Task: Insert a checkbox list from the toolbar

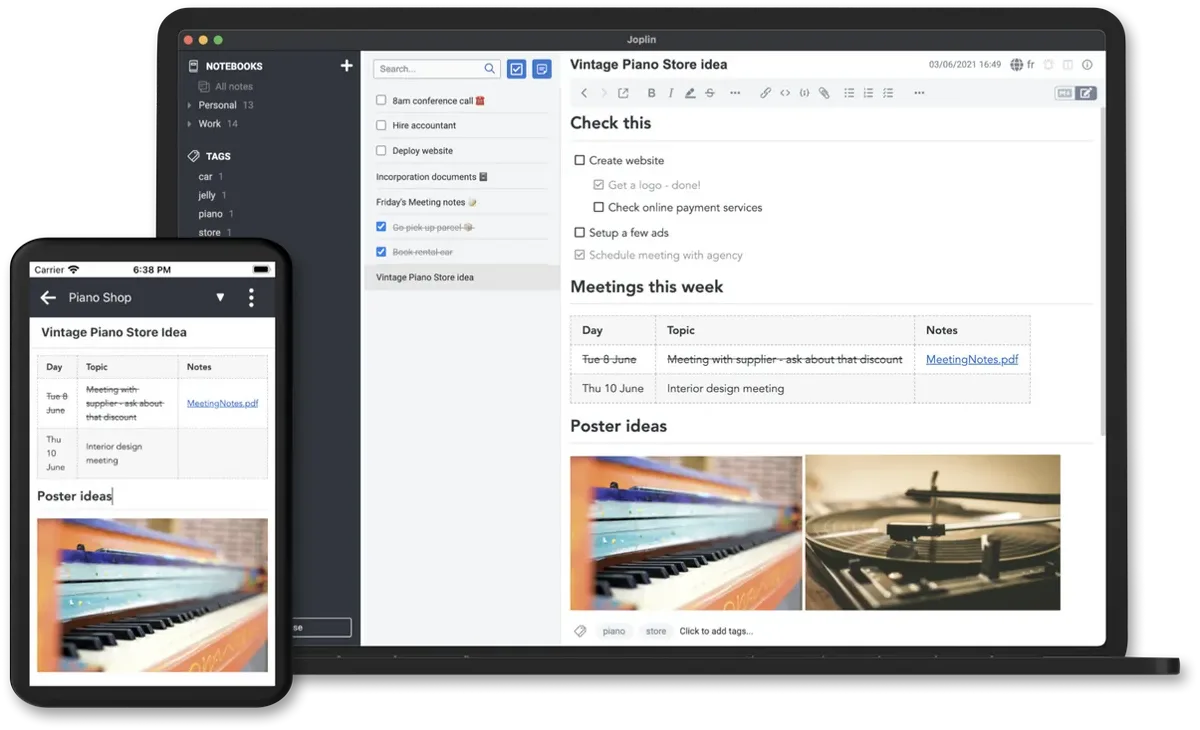Action: (887, 93)
